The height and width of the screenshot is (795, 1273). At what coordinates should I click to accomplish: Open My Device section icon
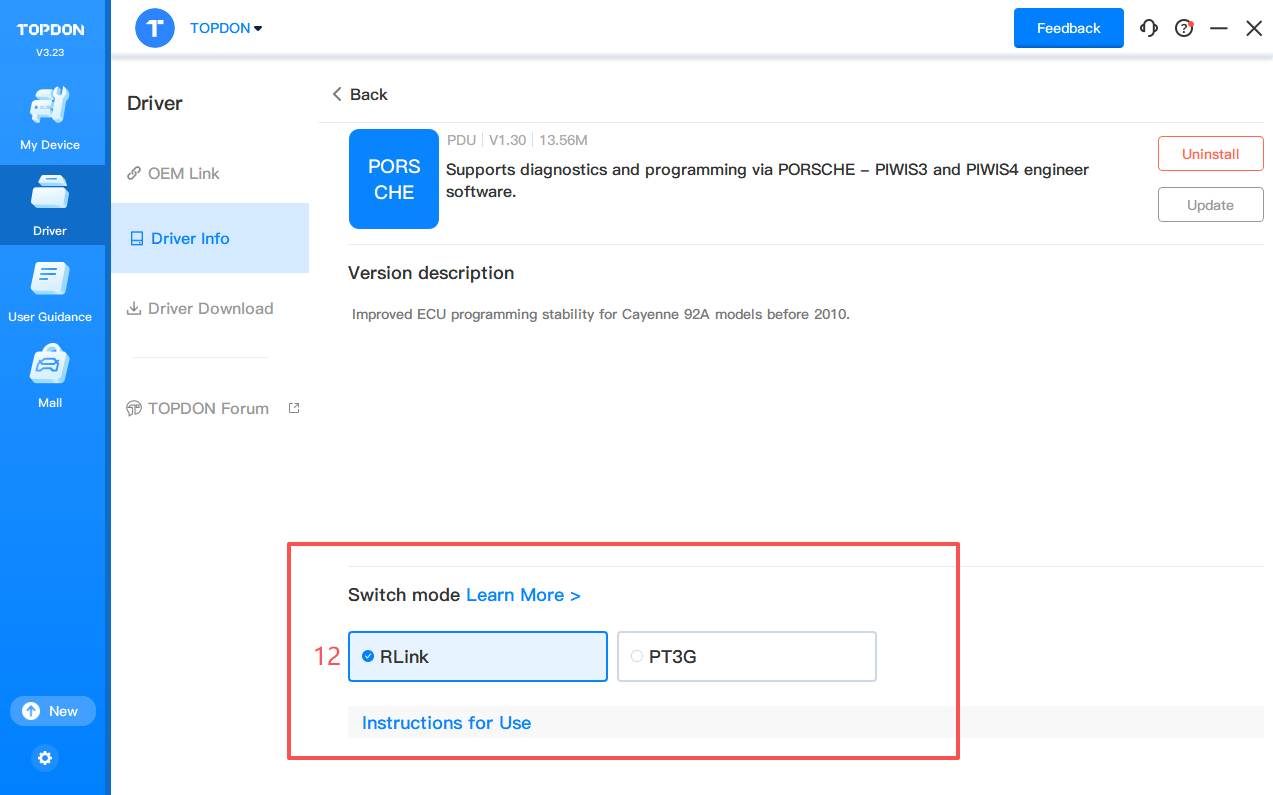click(x=50, y=107)
